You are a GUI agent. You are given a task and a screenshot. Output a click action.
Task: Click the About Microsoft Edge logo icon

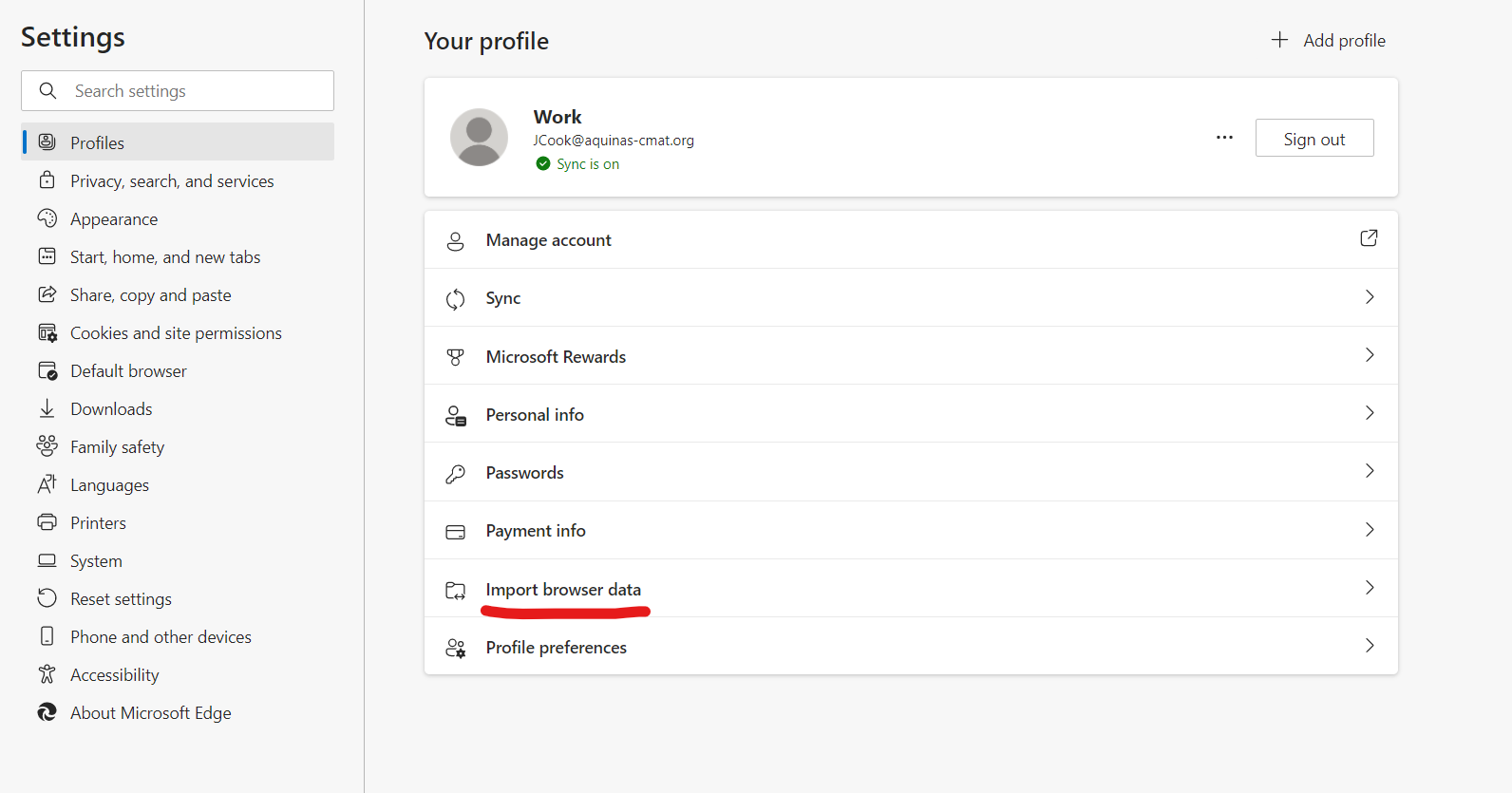click(x=47, y=712)
